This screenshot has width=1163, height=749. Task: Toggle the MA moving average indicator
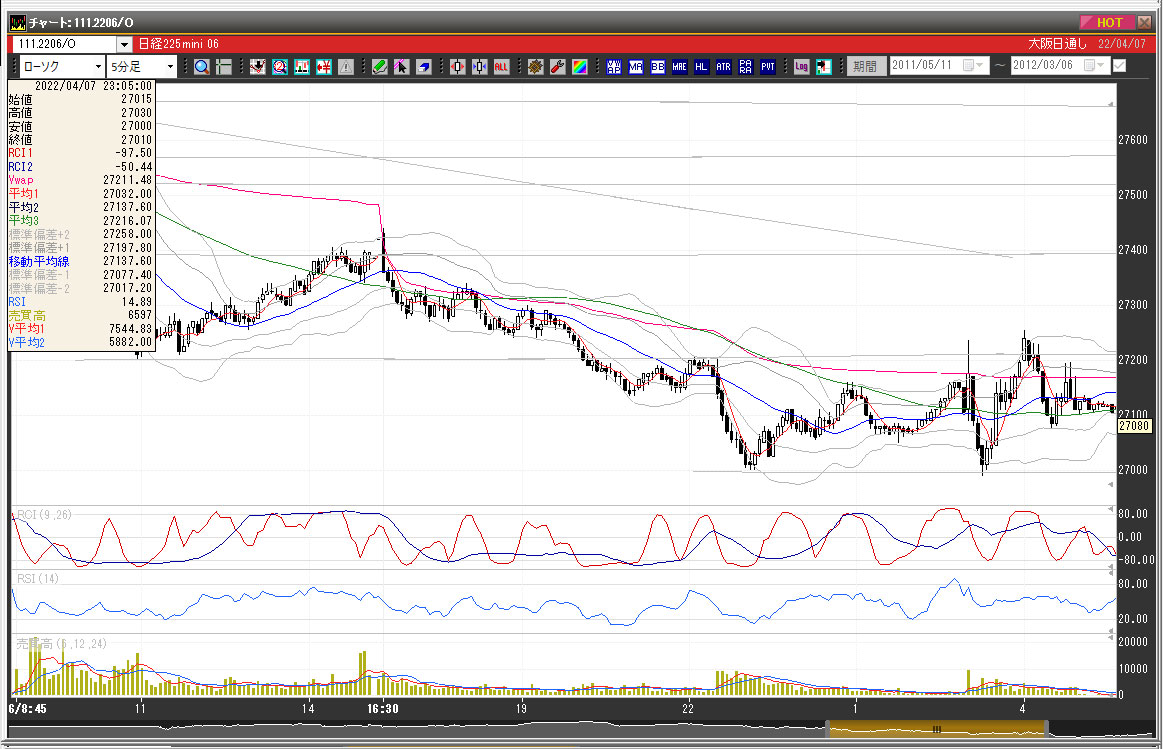(x=636, y=67)
